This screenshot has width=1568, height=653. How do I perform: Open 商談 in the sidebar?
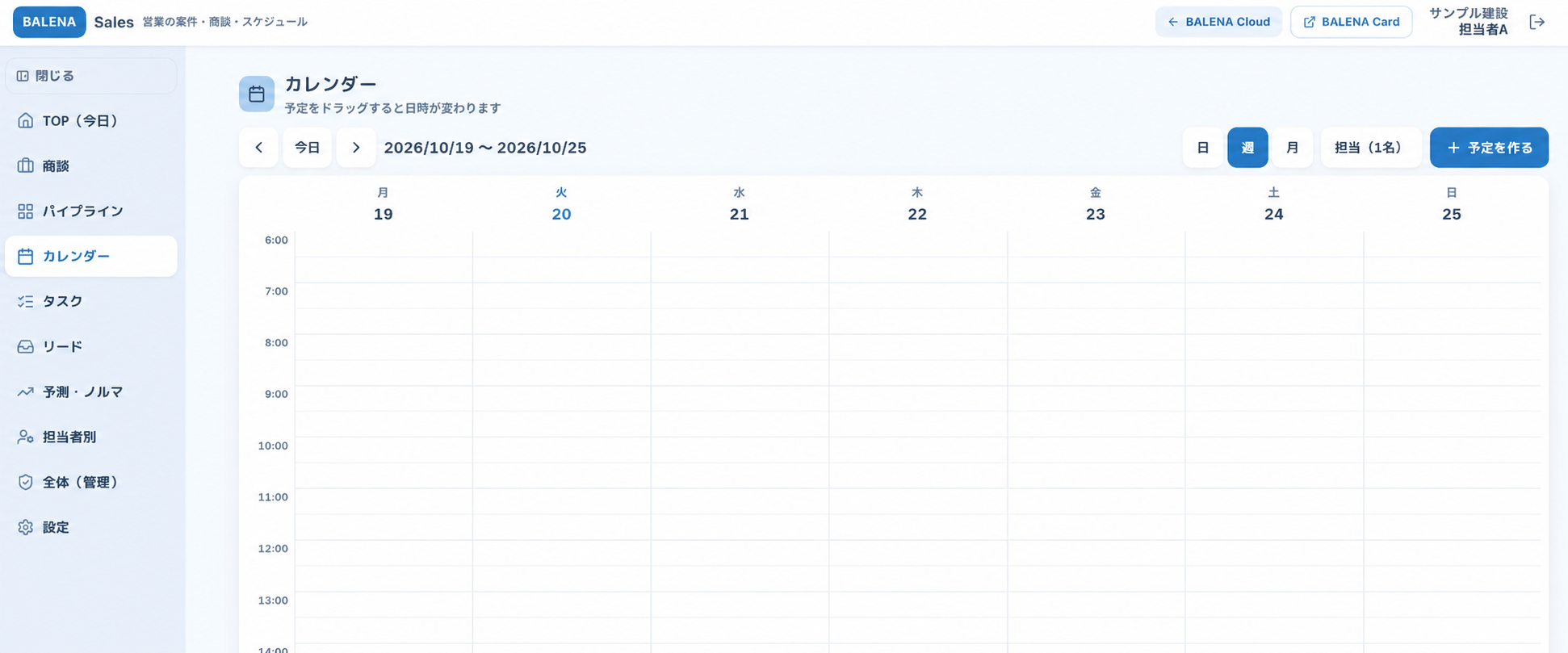pyautogui.click(x=91, y=166)
